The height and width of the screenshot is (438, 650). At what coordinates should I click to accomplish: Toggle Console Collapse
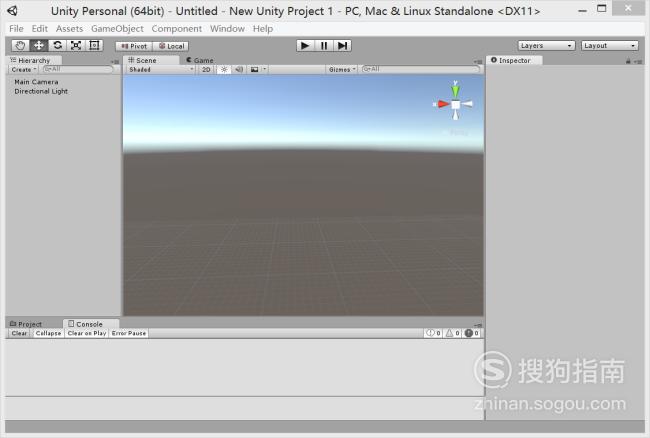tap(49, 333)
